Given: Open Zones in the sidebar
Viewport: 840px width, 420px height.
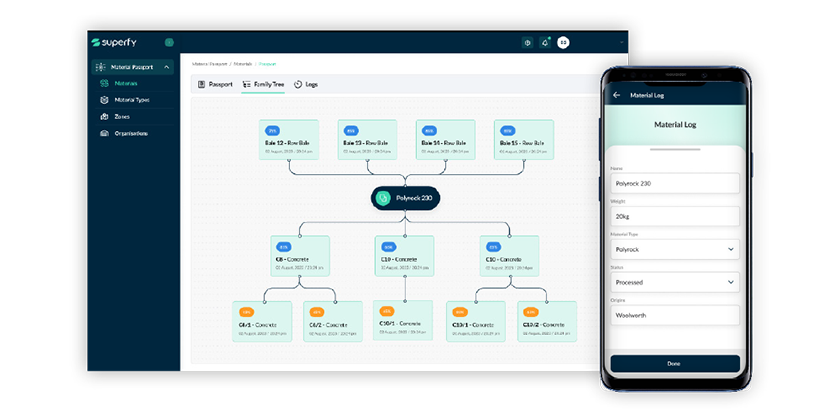Looking at the screenshot, I should [x=120, y=116].
